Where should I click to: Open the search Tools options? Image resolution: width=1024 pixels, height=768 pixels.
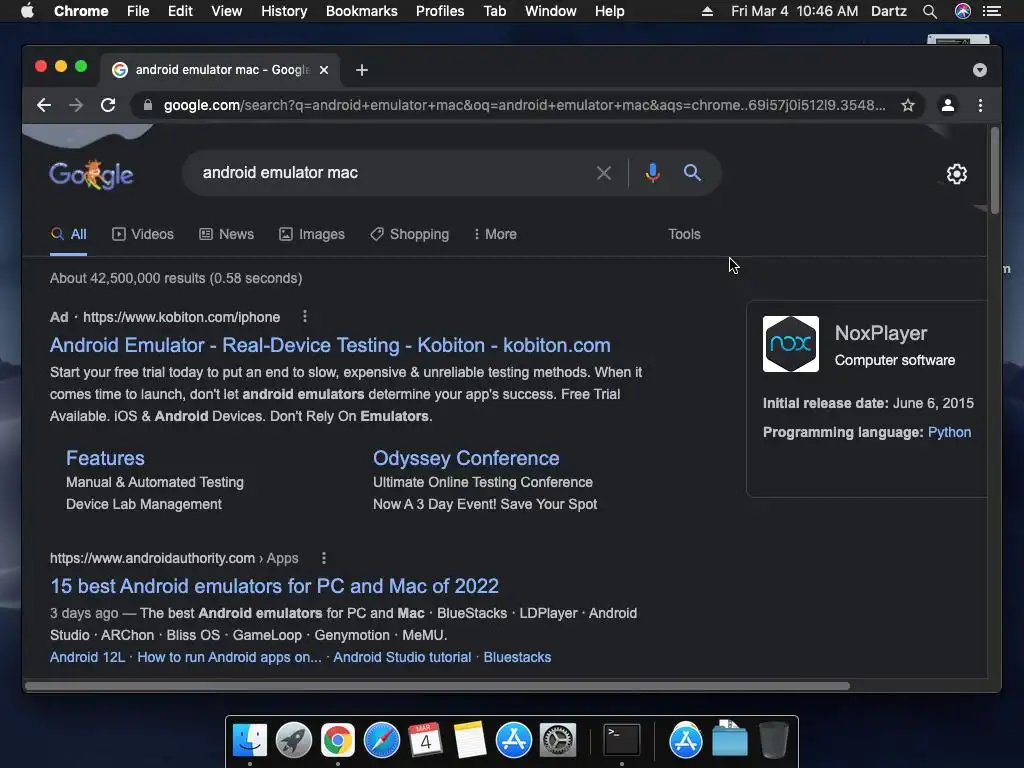click(684, 234)
